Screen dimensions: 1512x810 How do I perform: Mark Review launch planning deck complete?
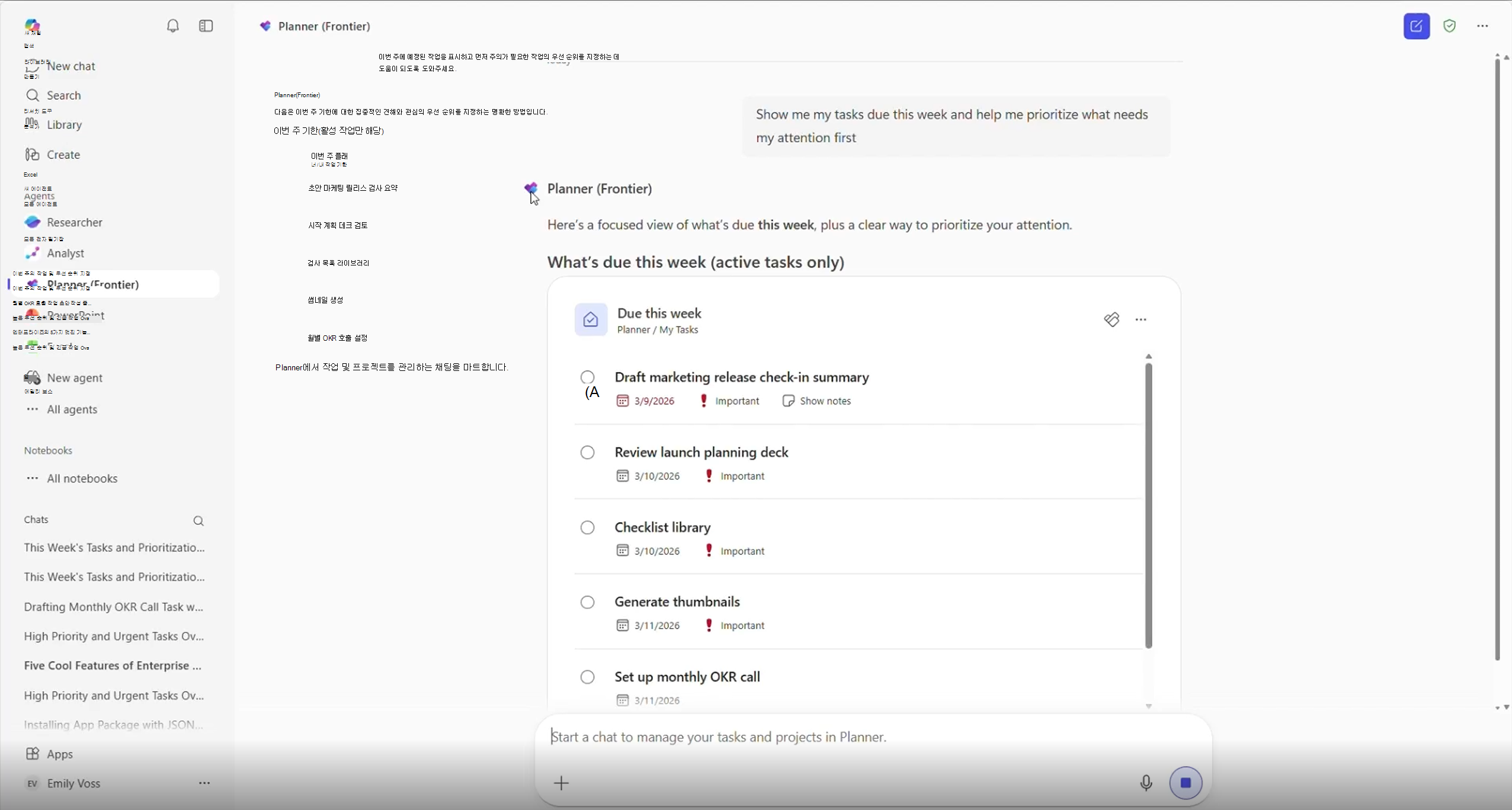[587, 453]
